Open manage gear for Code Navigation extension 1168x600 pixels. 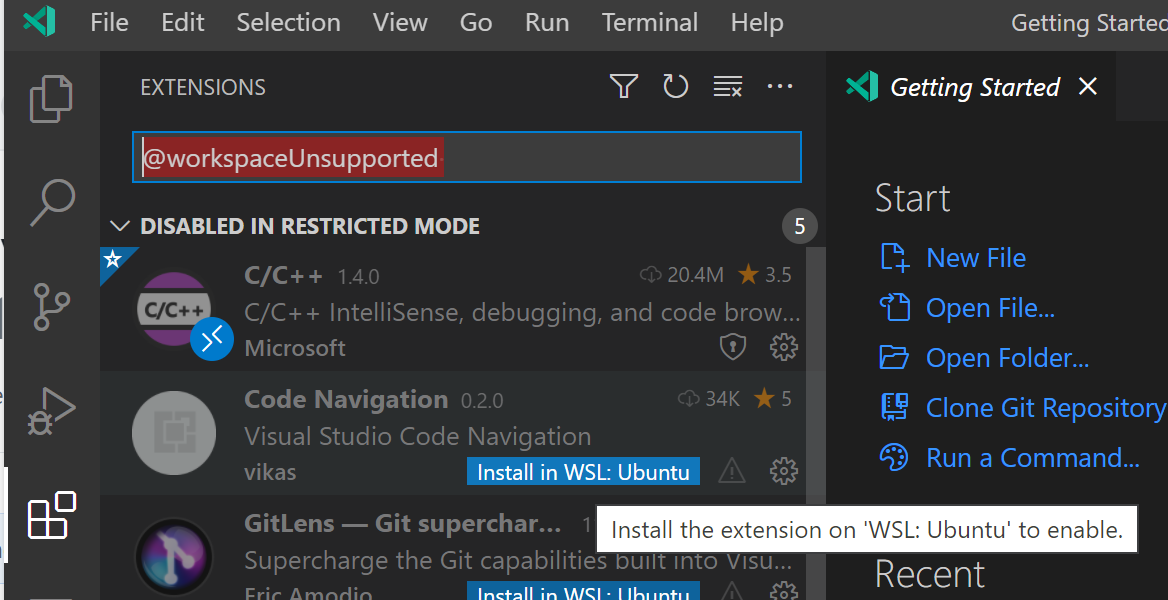(784, 471)
